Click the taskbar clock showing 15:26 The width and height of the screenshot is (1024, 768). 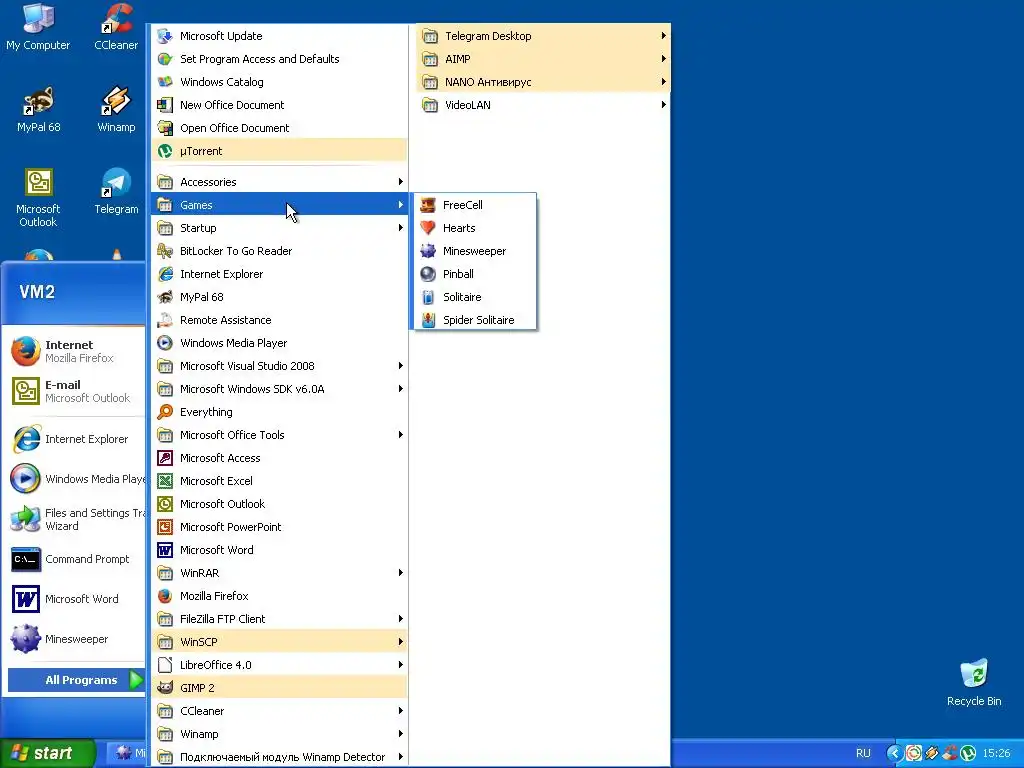[996, 753]
